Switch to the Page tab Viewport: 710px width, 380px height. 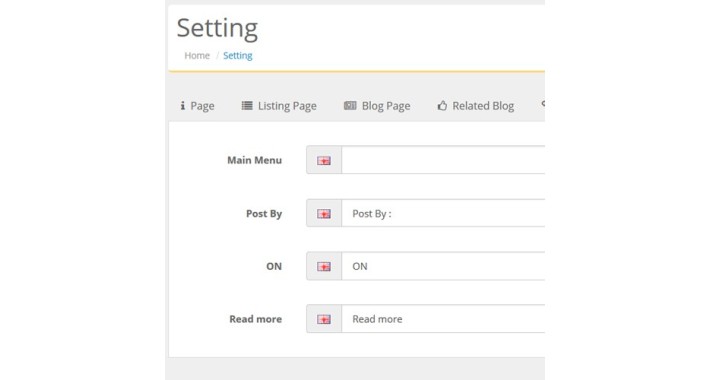(x=197, y=106)
